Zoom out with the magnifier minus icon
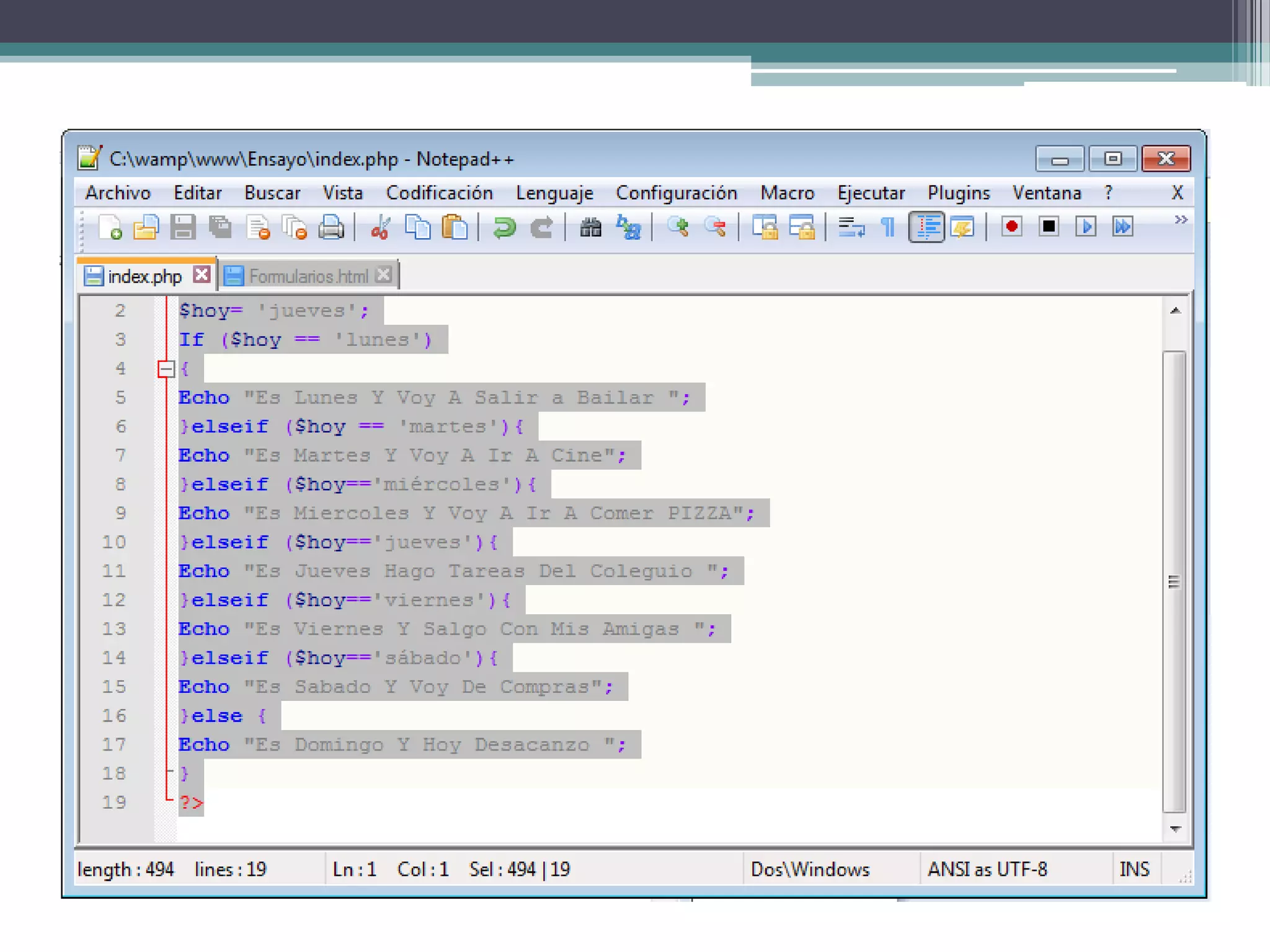1270x952 pixels. [x=715, y=227]
